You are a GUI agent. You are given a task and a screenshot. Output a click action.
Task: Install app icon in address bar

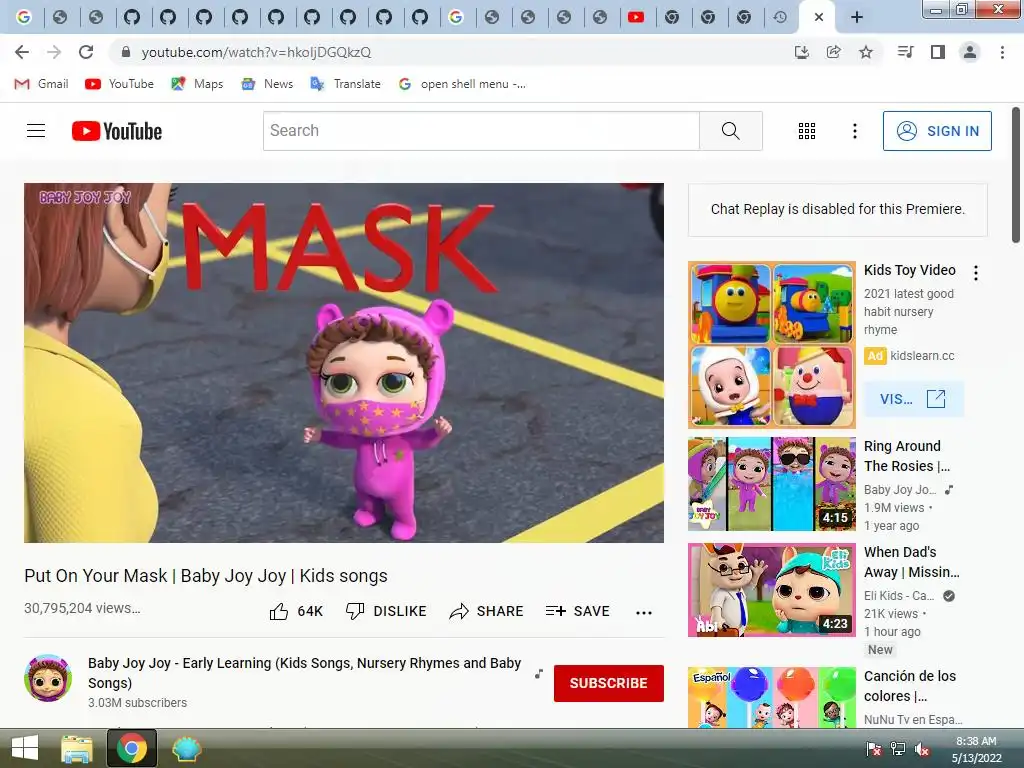coord(801,52)
